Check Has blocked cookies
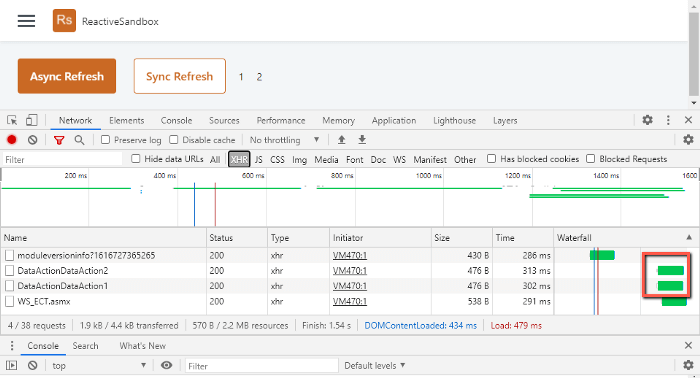 coord(492,158)
